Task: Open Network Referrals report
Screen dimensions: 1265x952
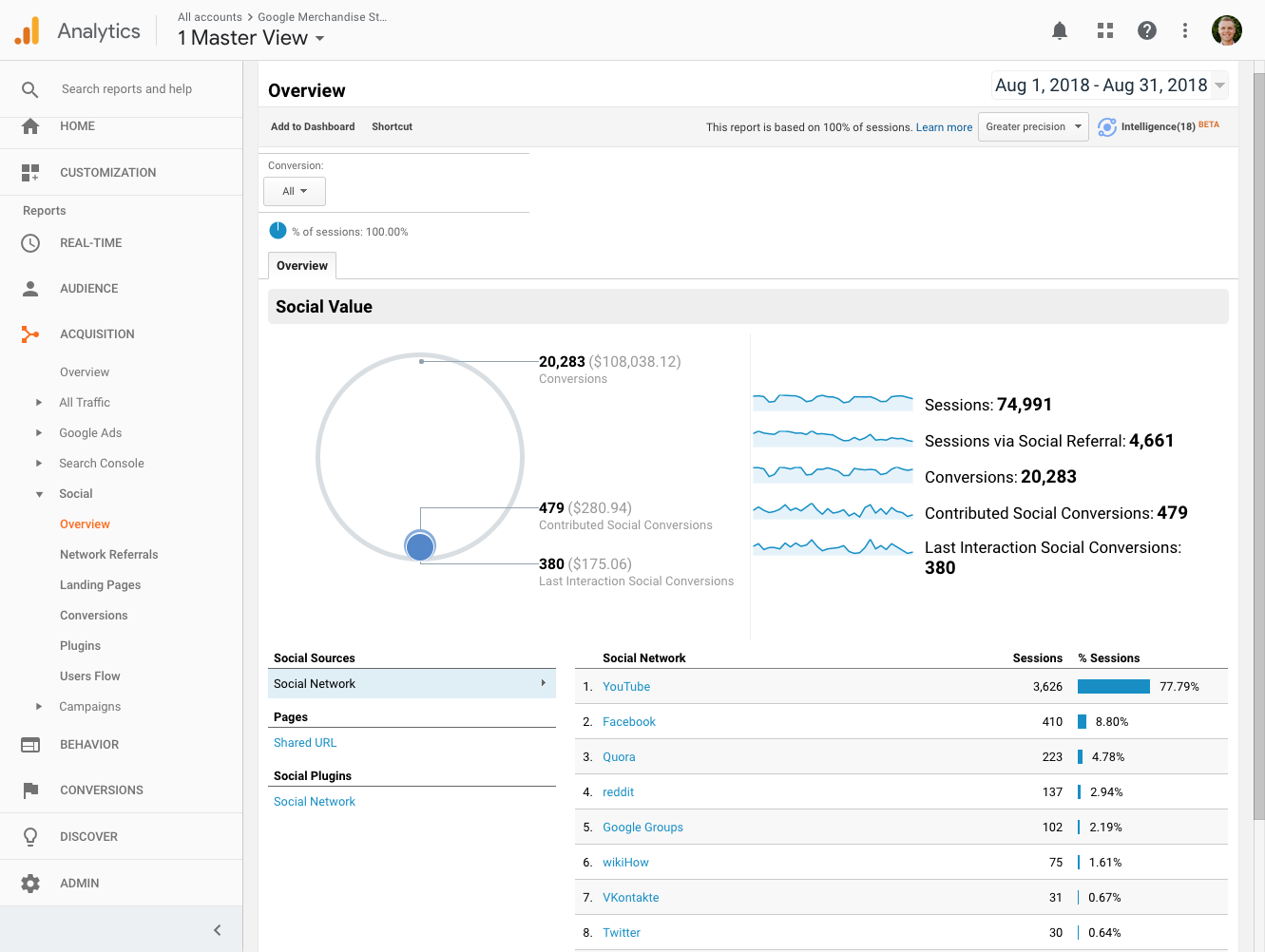Action: [x=109, y=555]
